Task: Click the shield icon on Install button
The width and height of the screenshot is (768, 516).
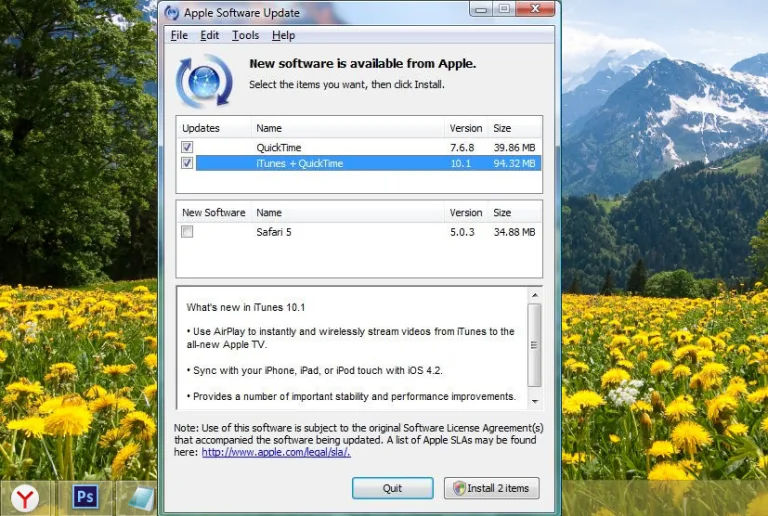Action: (x=459, y=488)
